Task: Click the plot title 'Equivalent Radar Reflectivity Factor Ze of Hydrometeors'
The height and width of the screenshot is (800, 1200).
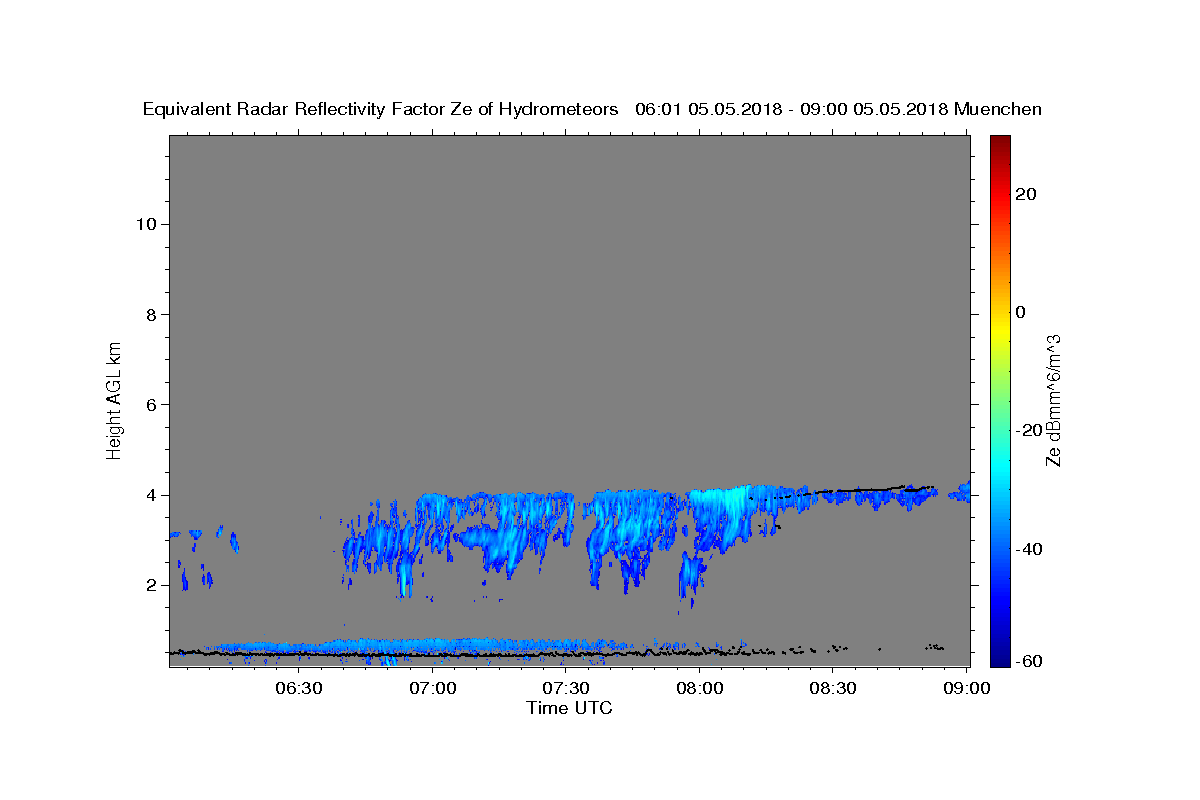Action: click(x=380, y=109)
